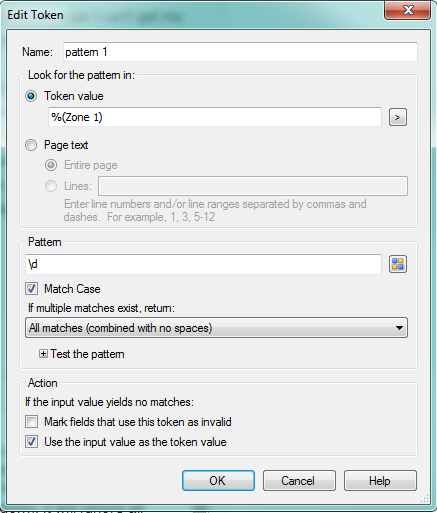Click the resize grip in dialog corner

pos(425,498)
